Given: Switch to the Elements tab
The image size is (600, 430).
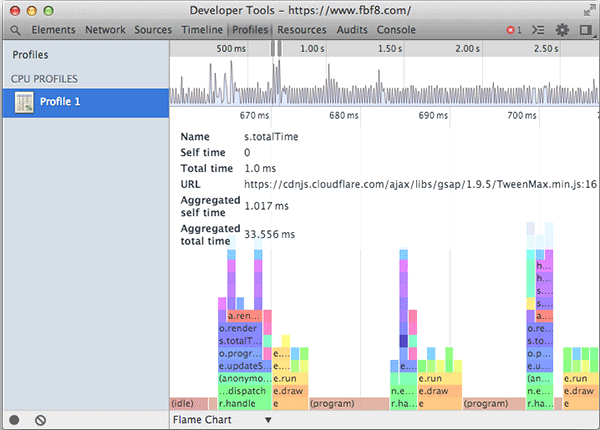Looking at the screenshot, I should coord(53,30).
